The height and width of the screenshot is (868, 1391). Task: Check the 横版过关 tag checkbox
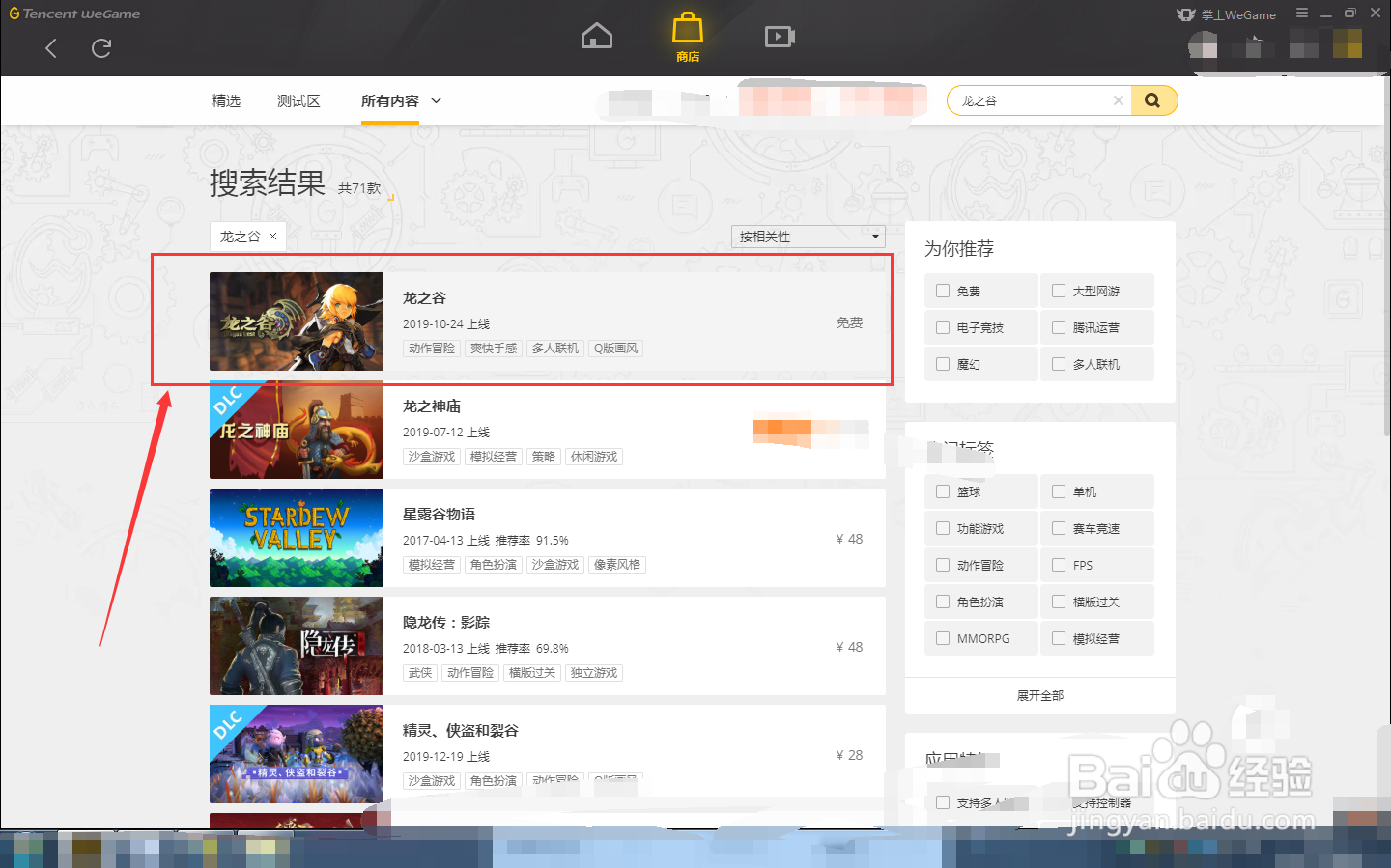coord(1059,602)
